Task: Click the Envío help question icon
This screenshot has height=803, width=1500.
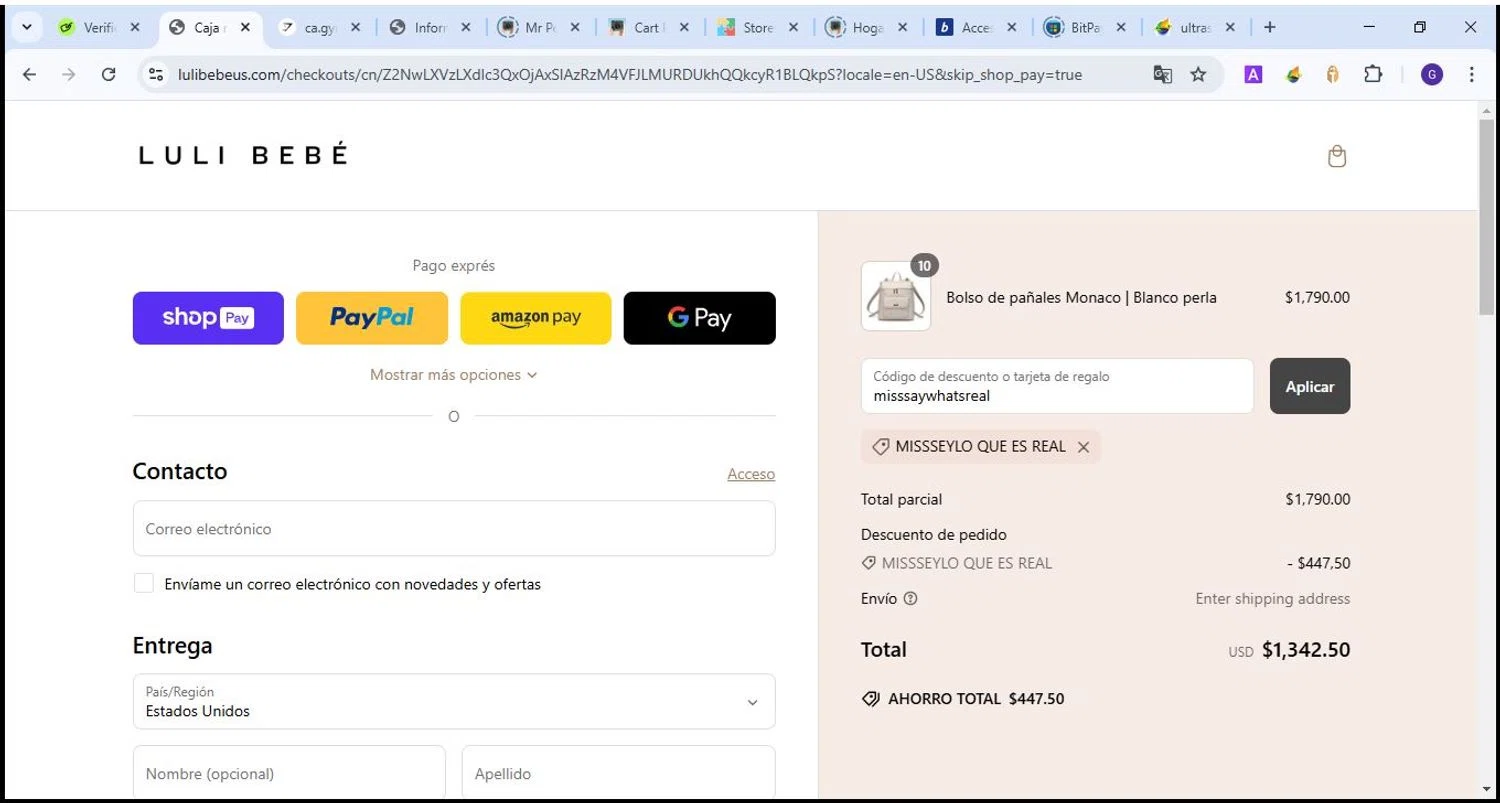Action: point(910,599)
